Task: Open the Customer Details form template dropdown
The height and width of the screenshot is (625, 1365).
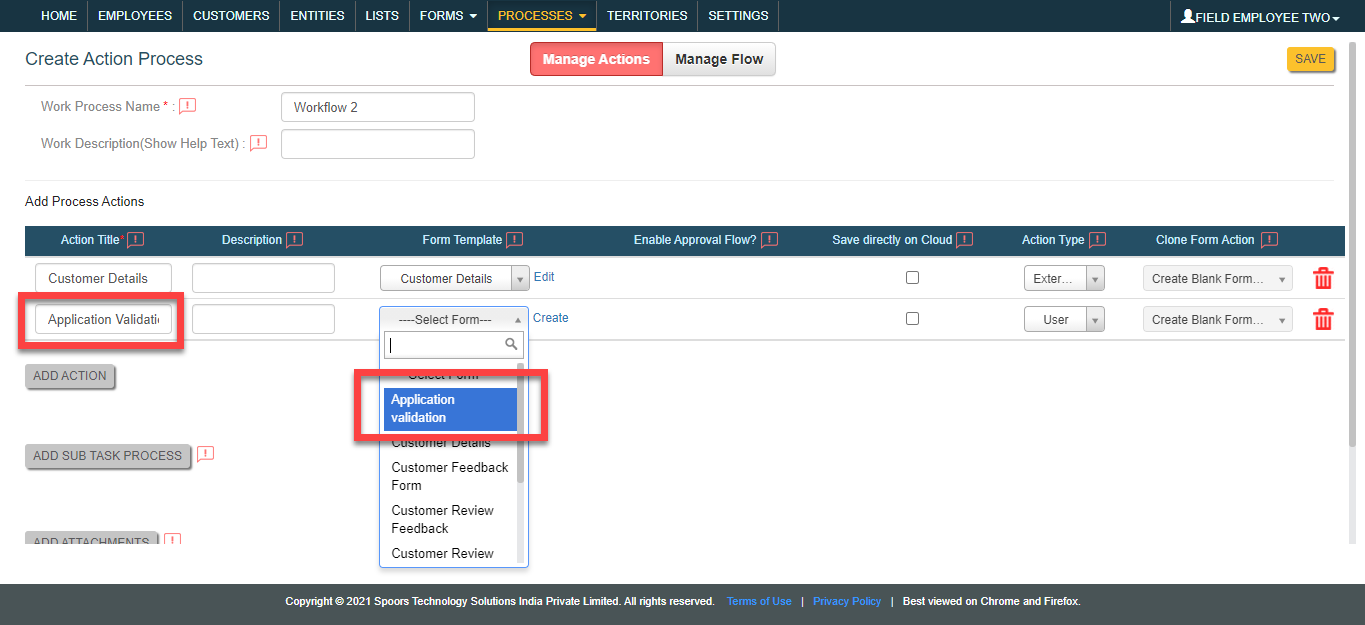Action: (x=454, y=279)
